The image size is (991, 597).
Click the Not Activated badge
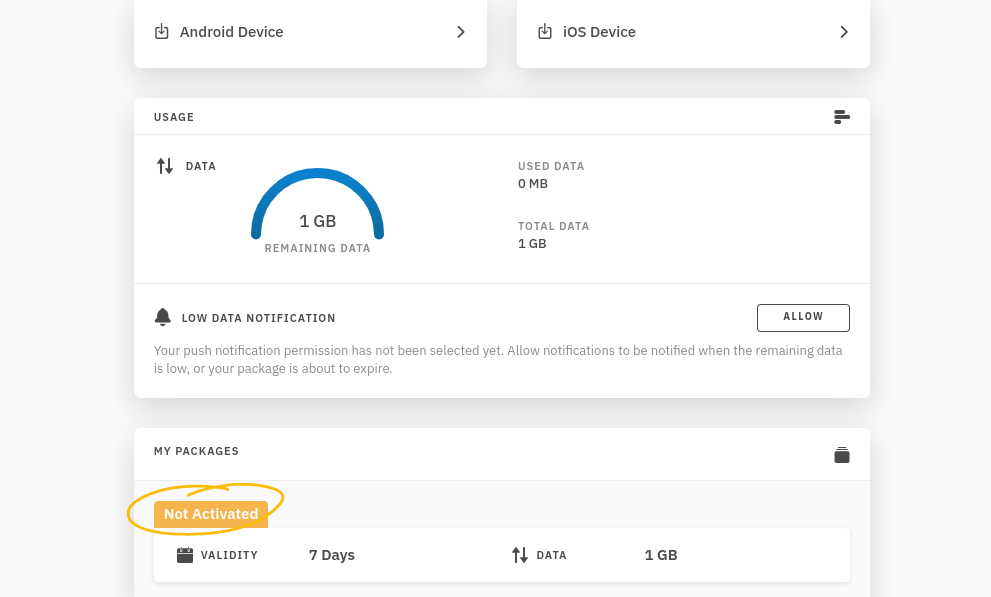click(x=211, y=514)
